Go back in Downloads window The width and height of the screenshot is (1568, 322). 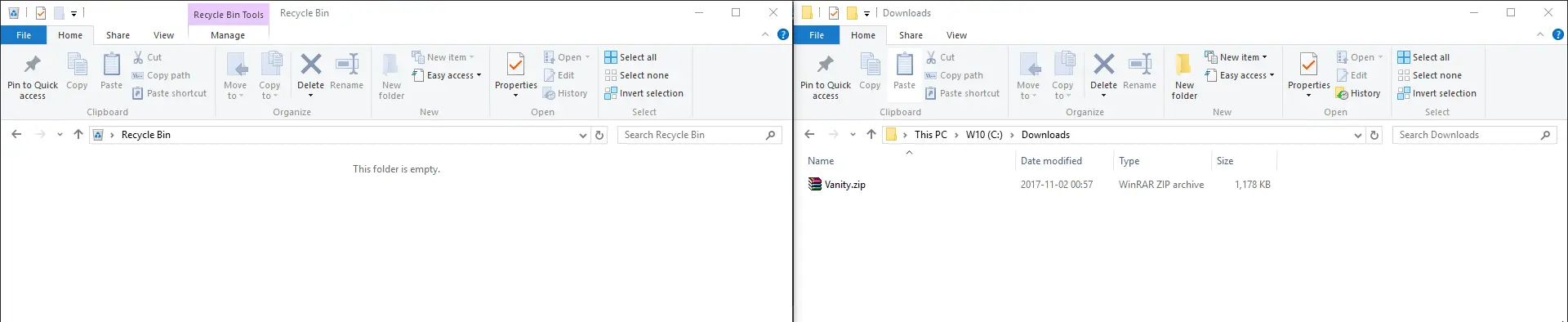[809, 135]
